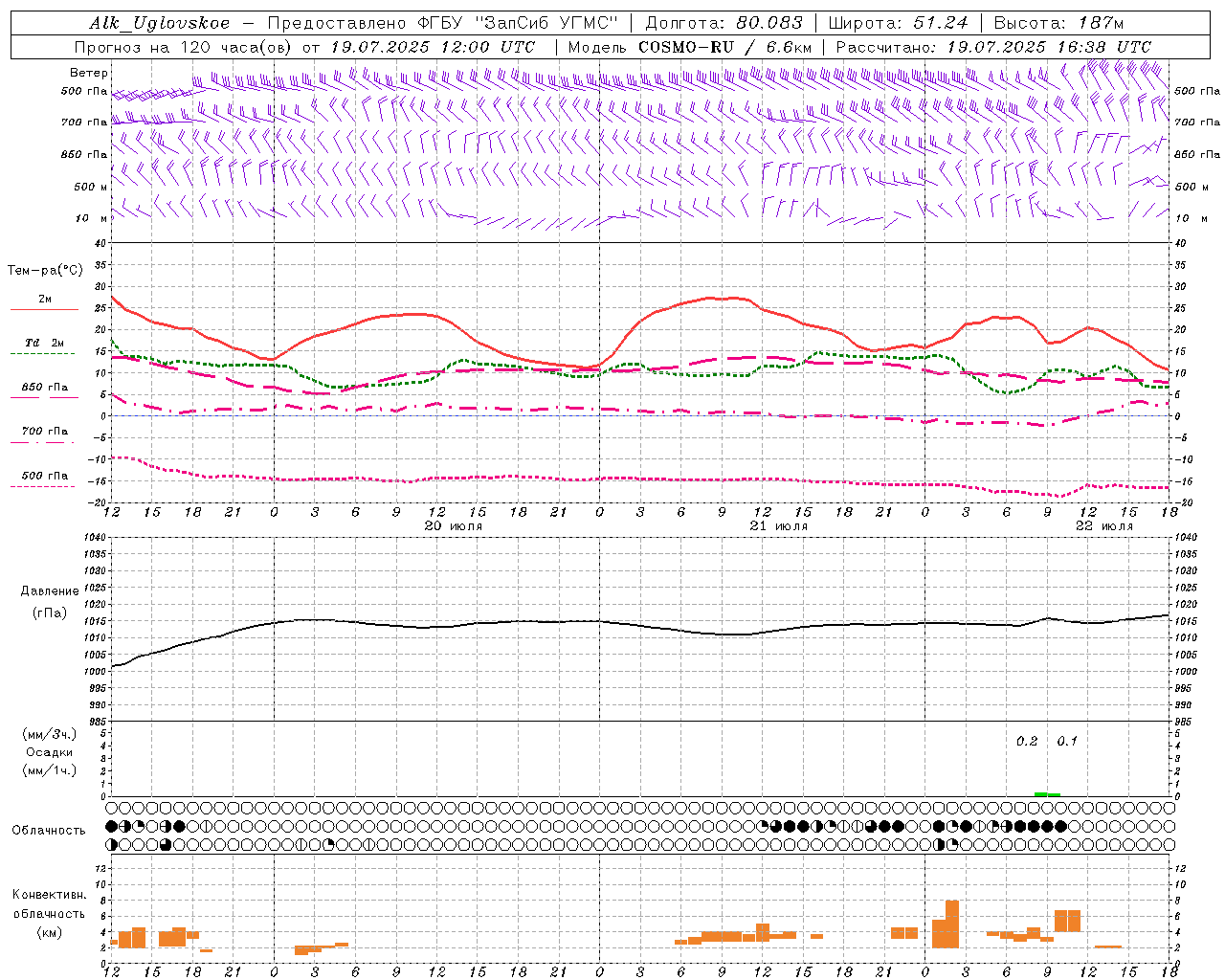Click the Облачность row label
This screenshot has height=980, width=1225.
49,831
